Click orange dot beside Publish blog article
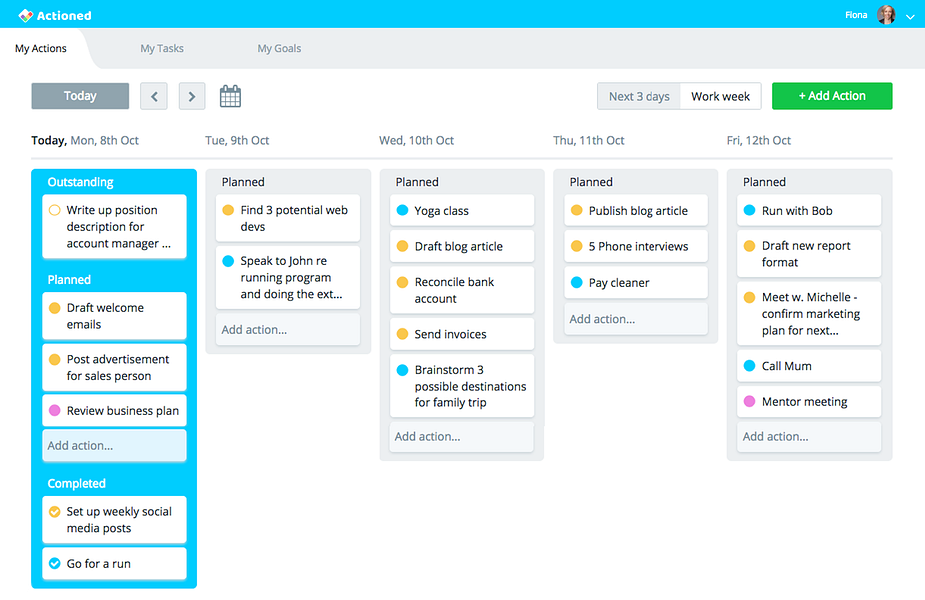This screenshot has height=600, width=925. click(x=577, y=211)
